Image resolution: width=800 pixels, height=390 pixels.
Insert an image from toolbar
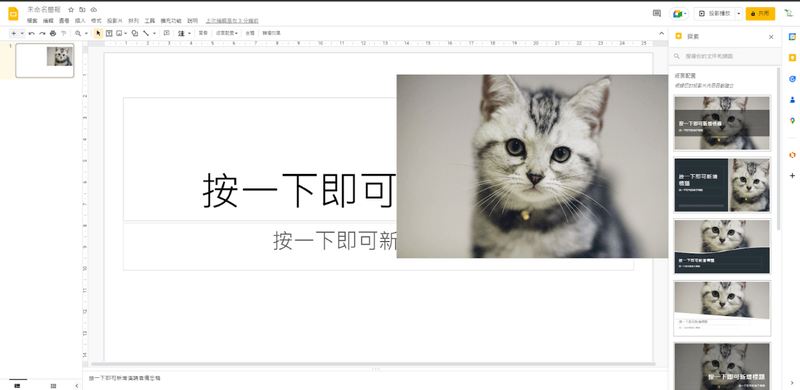point(119,33)
